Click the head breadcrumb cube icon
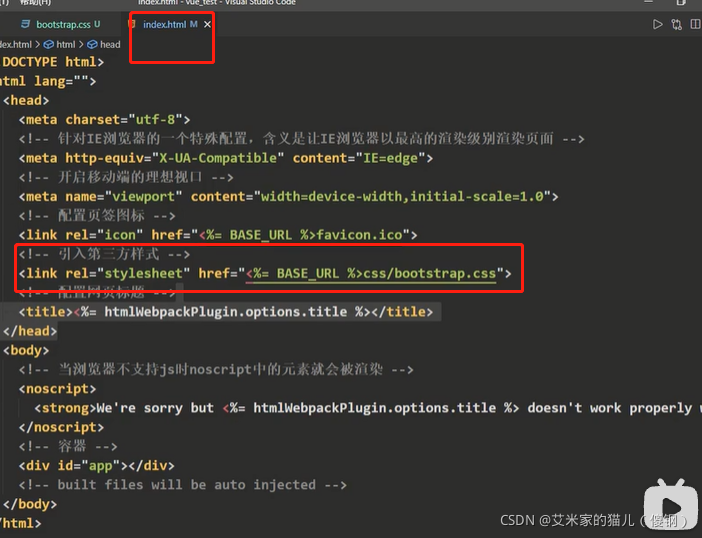The image size is (702, 538). pyautogui.click(x=92, y=44)
